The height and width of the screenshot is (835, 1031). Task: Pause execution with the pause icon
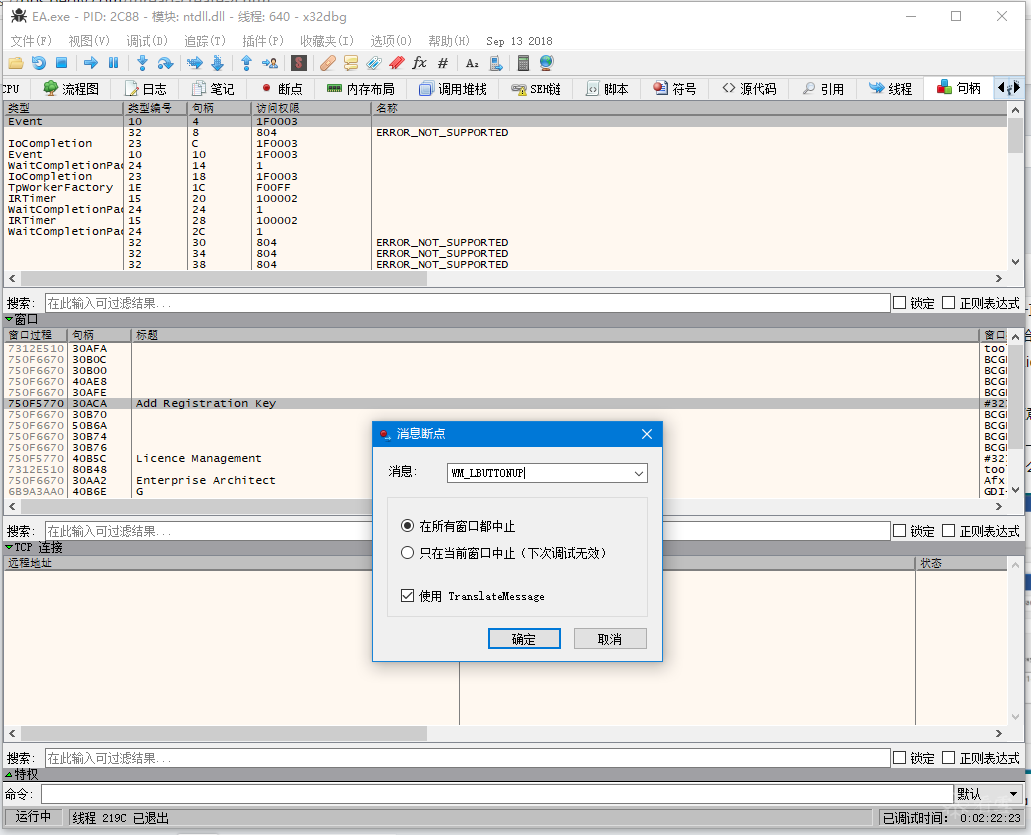pyautogui.click(x=114, y=63)
